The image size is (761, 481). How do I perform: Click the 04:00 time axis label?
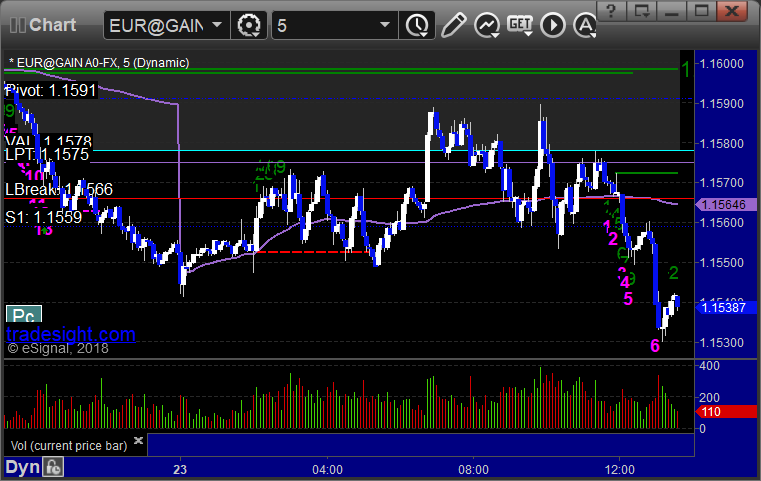pos(327,470)
